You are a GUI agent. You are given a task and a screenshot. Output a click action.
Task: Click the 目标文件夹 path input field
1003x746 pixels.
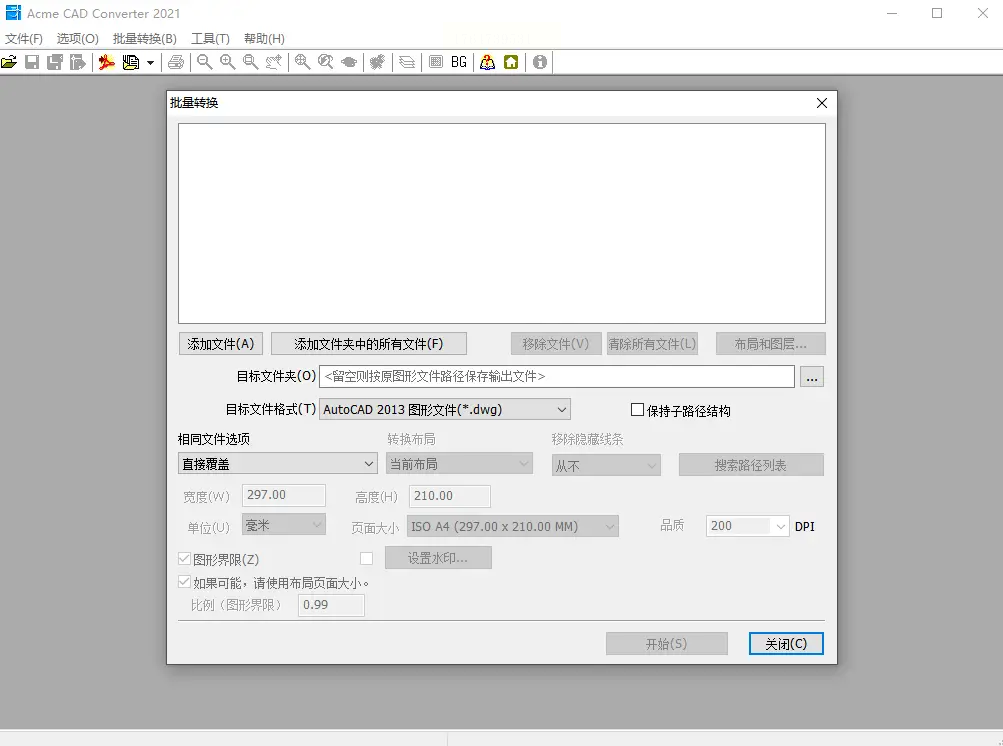click(557, 376)
